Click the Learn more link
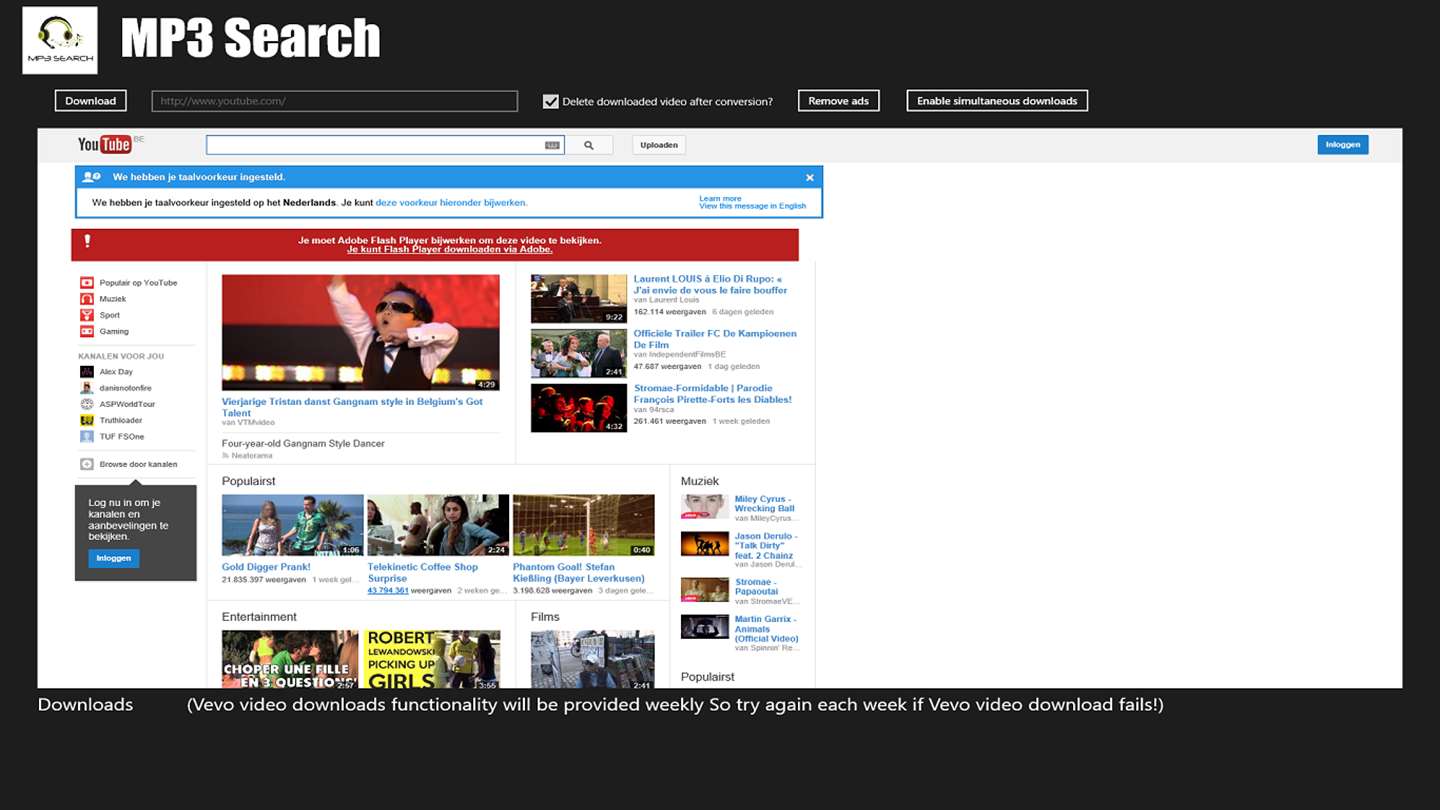 pos(721,198)
